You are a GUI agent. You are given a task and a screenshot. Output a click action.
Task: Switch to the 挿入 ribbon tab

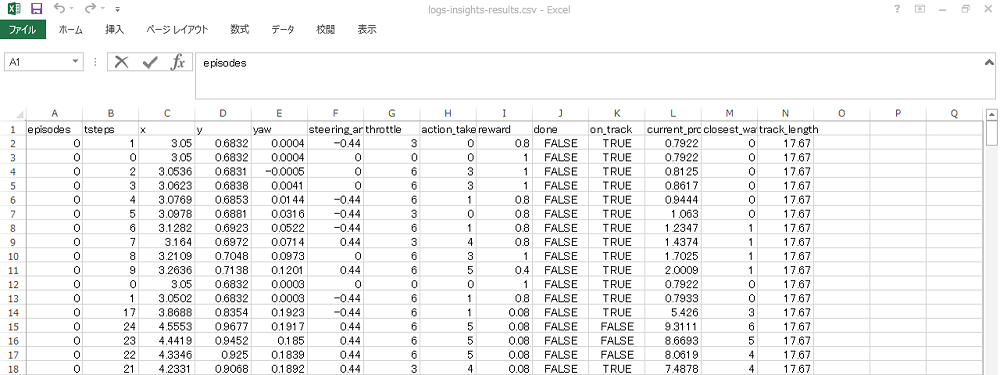115,30
